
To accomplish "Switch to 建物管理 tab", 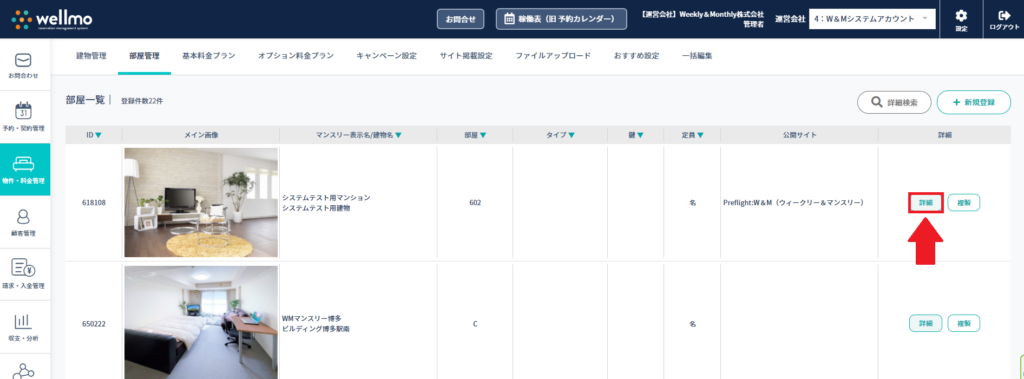I will pos(91,56).
